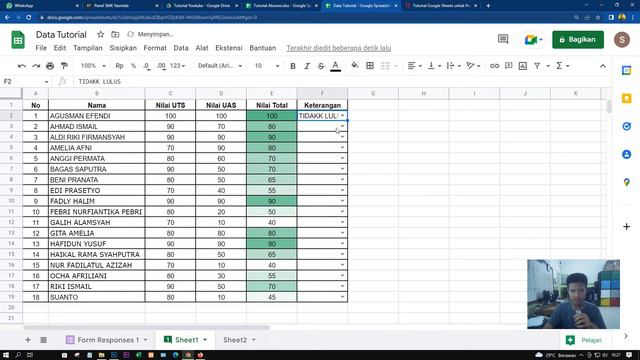Viewport: 640px width, 360px height.
Task: Open the Bantuan menu
Action: pos(262,48)
